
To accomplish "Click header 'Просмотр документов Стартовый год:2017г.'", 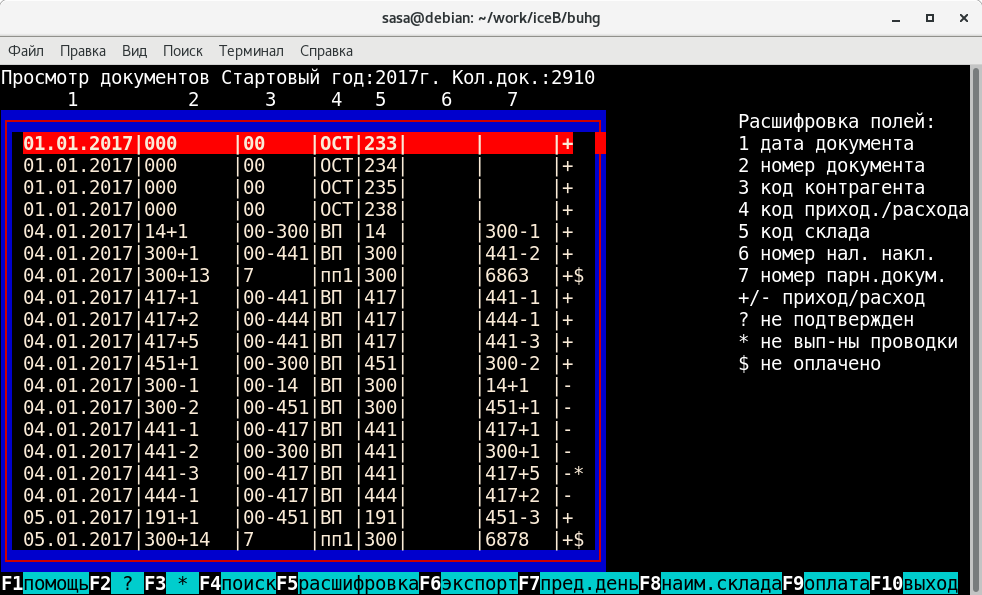I will (x=220, y=78).
